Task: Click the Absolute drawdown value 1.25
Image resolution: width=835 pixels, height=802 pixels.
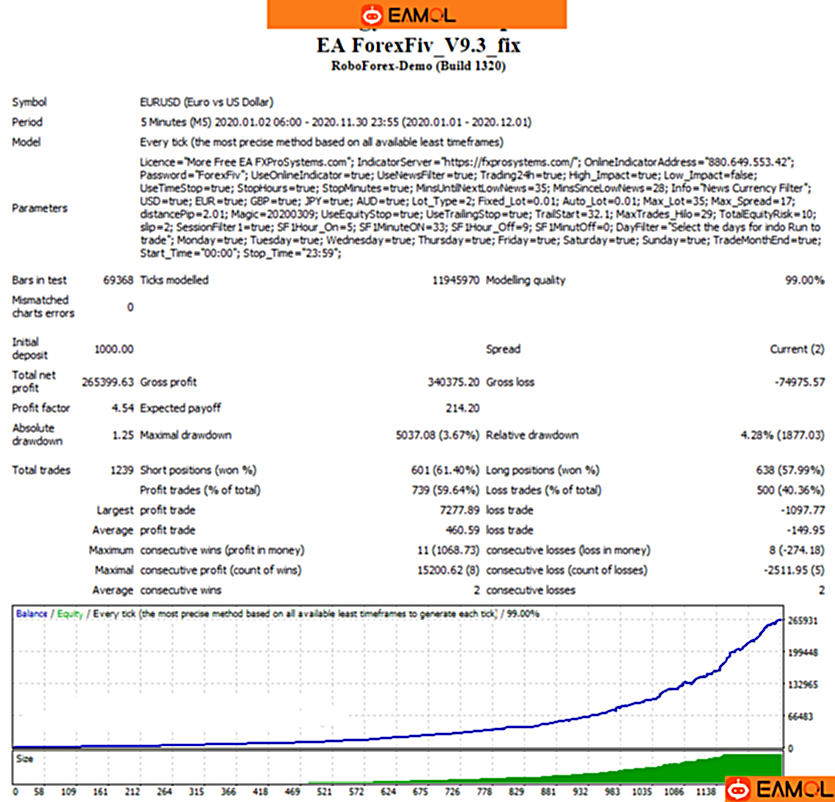Action: pyautogui.click(x=123, y=435)
